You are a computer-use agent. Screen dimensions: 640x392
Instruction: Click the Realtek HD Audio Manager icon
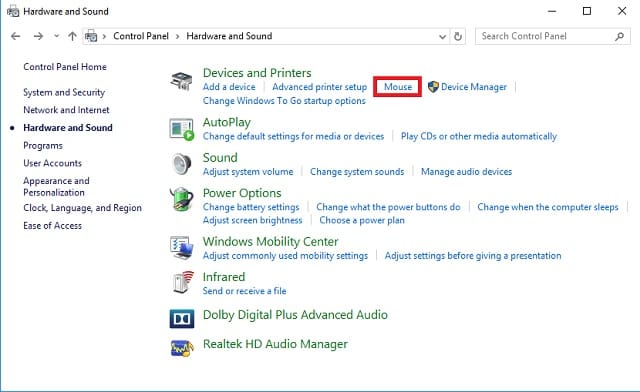(x=182, y=348)
